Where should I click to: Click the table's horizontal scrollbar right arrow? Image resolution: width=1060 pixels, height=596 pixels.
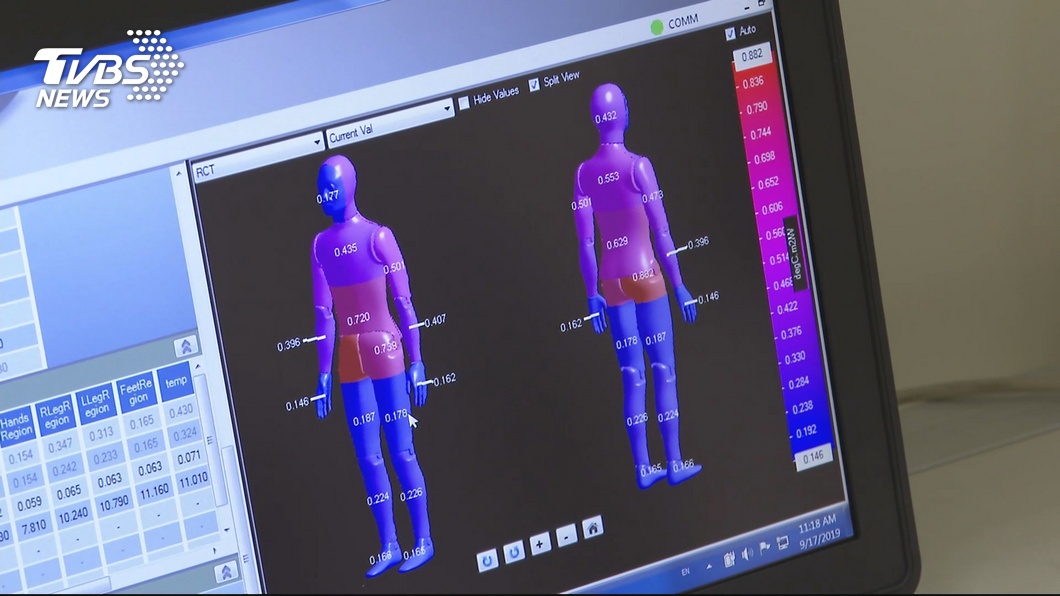(x=215, y=551)
